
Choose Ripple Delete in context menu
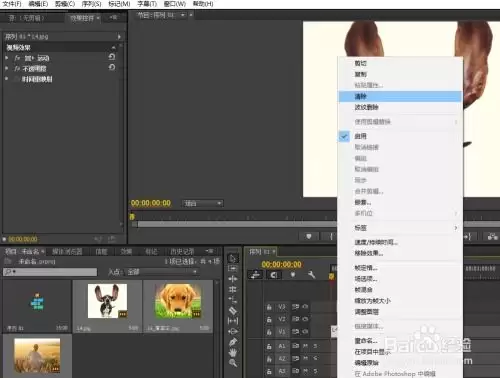click(400, 107)
